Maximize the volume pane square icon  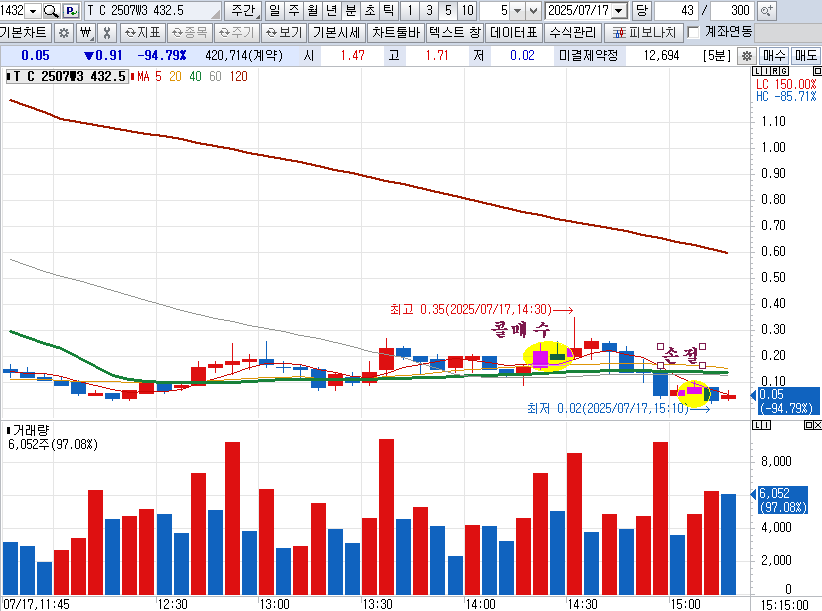[x=808, y=425]
